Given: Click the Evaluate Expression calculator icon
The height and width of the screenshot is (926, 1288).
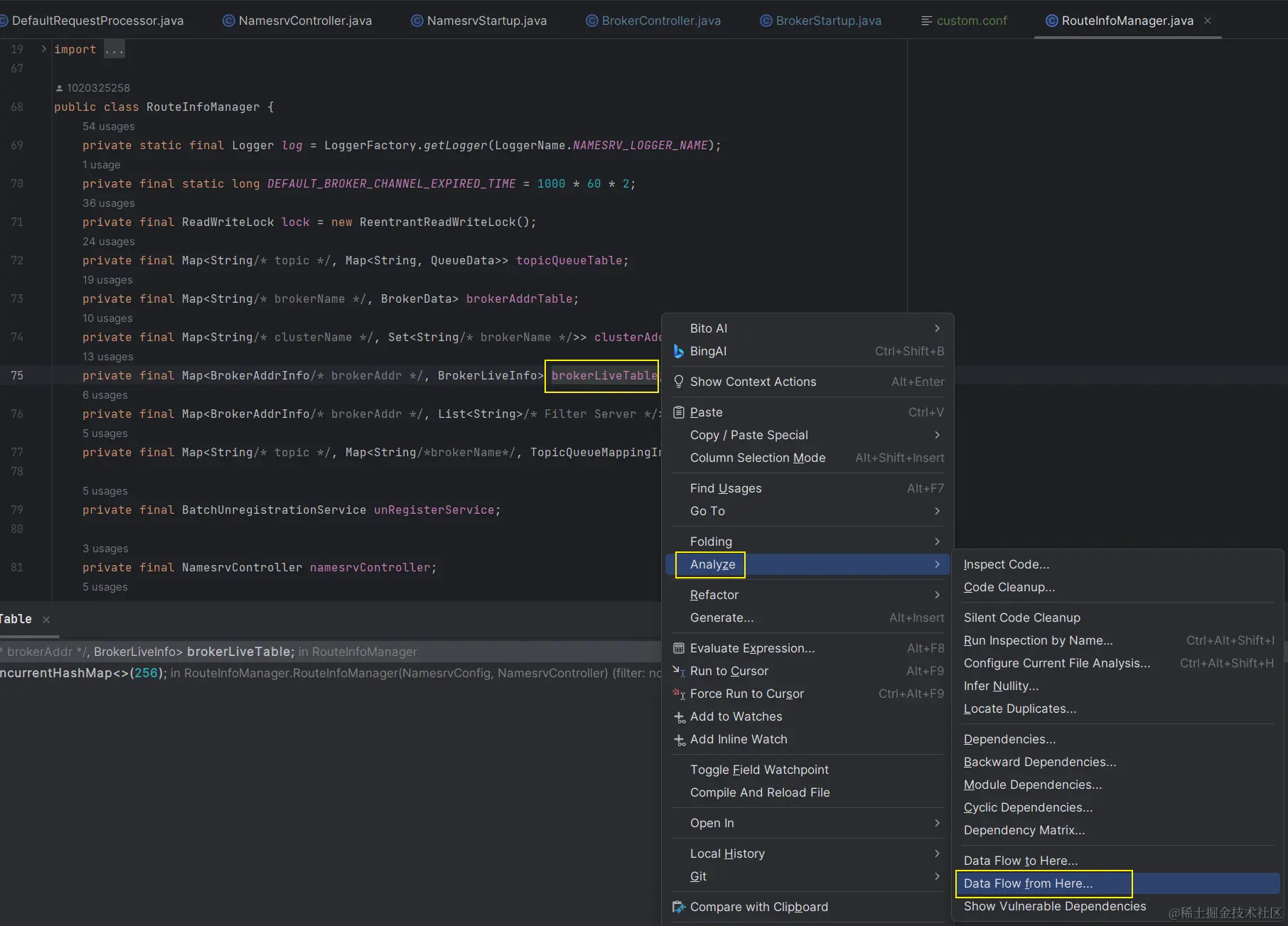Looking at the screenshot, I should (679, 648).
